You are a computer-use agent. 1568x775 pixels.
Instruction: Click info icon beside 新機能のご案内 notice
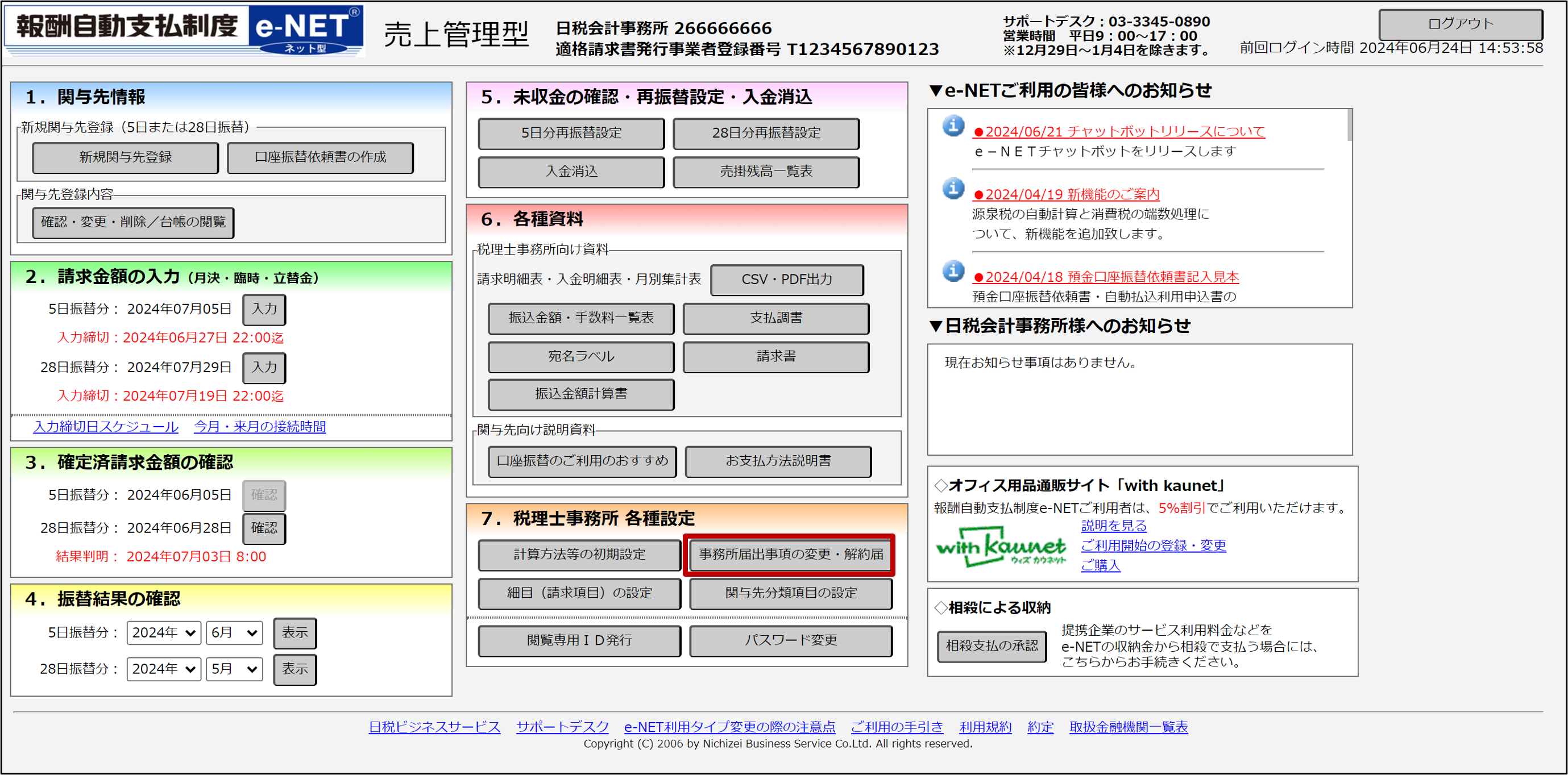tap(953, 189)
